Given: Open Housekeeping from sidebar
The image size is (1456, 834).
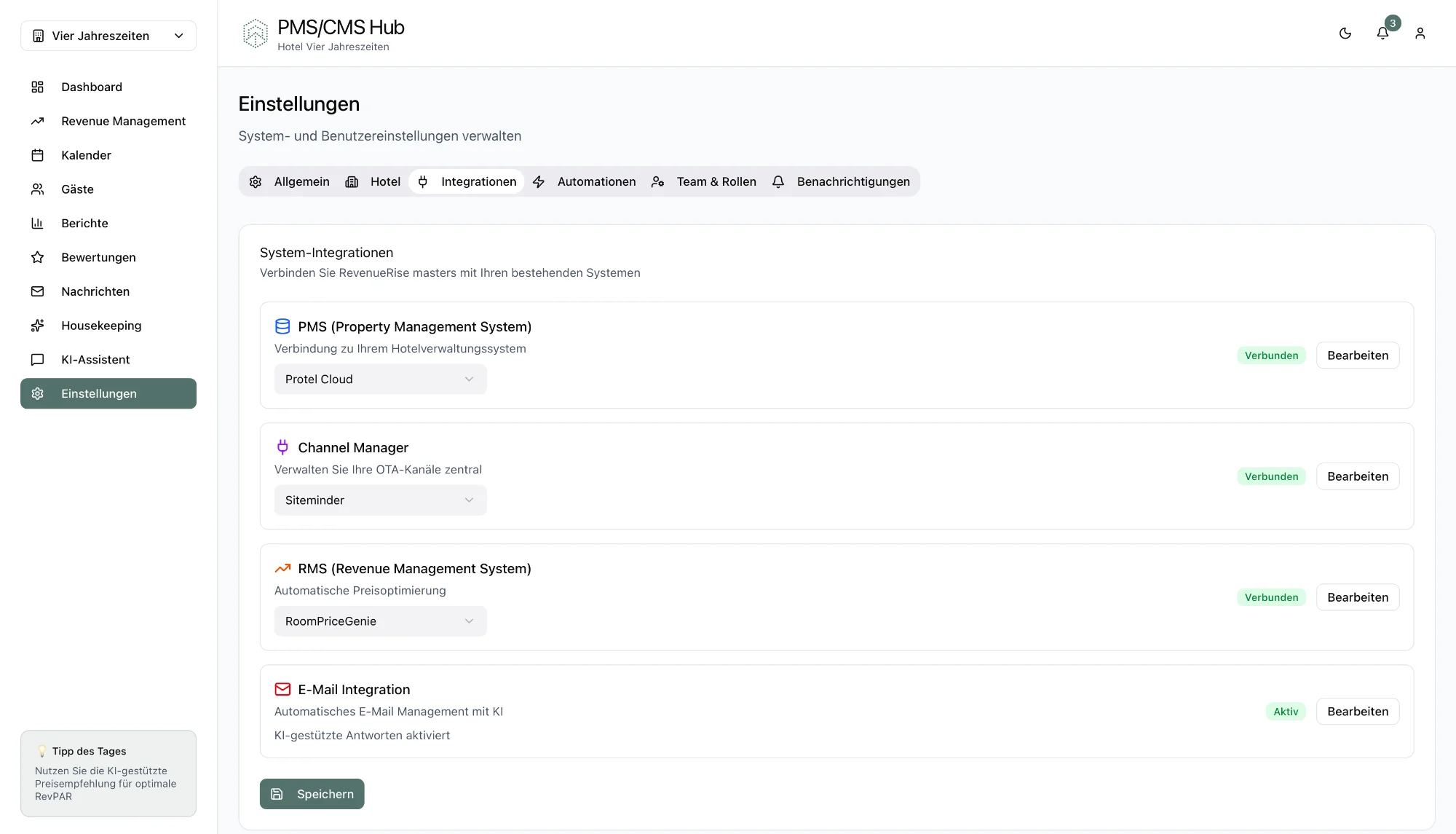Looking at the screenshot, I should click(x=101, y=326).
